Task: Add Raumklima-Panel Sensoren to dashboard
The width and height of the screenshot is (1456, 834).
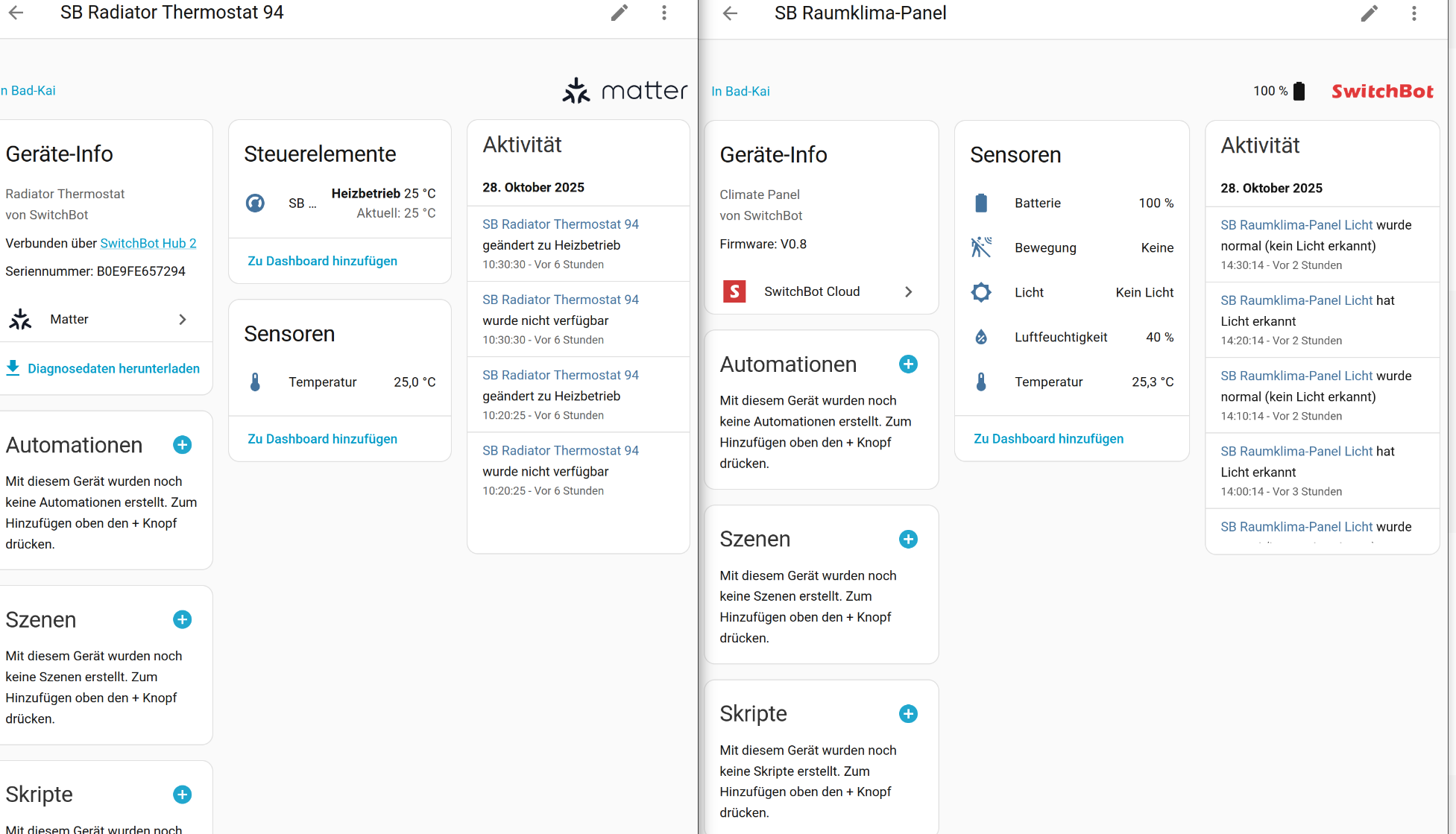Action: point(1048,439)
